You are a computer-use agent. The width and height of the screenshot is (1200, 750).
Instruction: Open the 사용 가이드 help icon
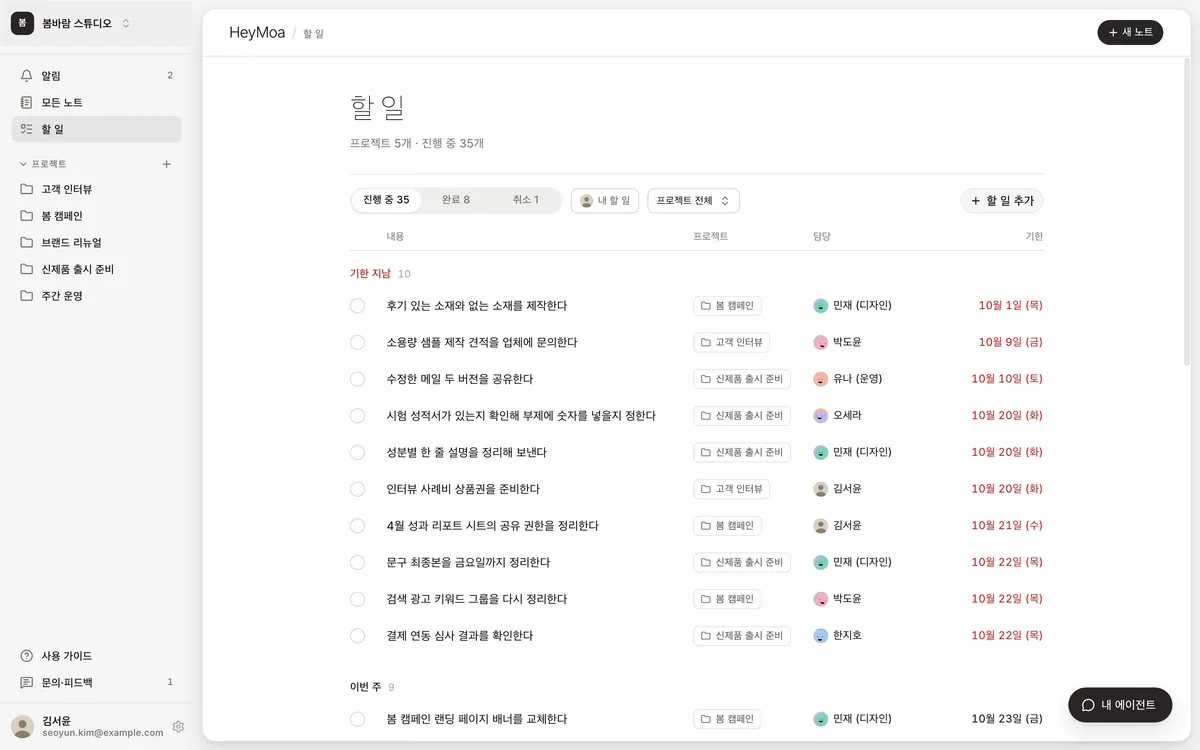27,656
